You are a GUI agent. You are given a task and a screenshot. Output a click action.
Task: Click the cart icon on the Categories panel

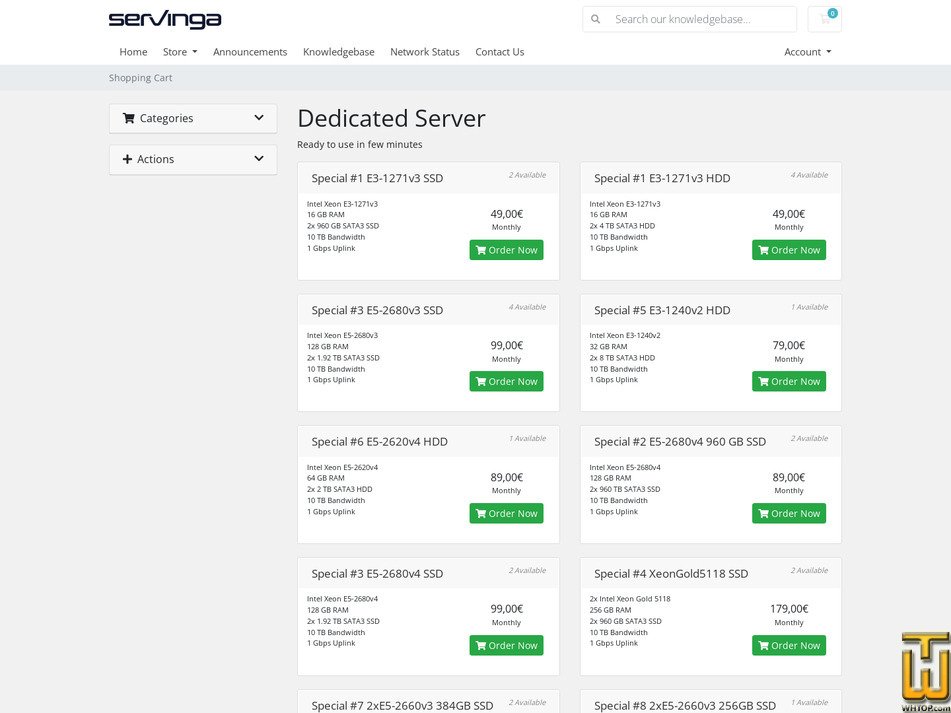129,118
